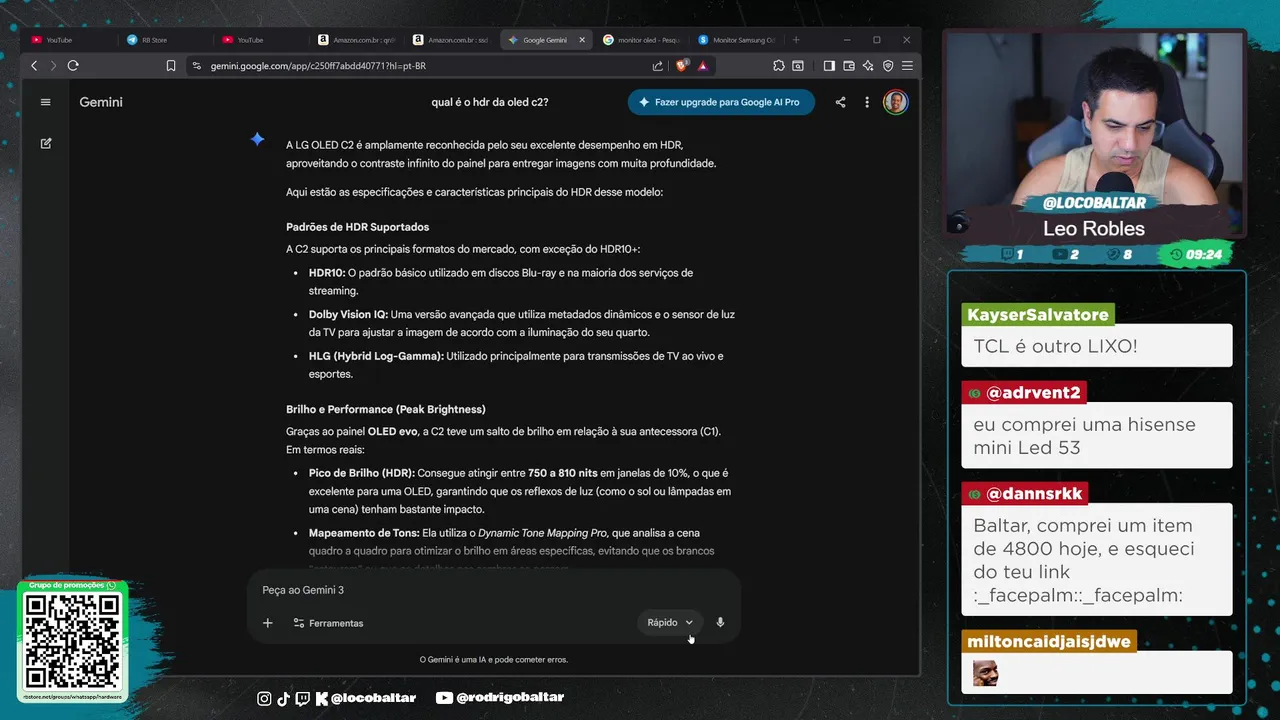Click Padrões de HDR Suportados heading
The image size is (1280, 720).
pyautogui.click(x=357, y=227)
